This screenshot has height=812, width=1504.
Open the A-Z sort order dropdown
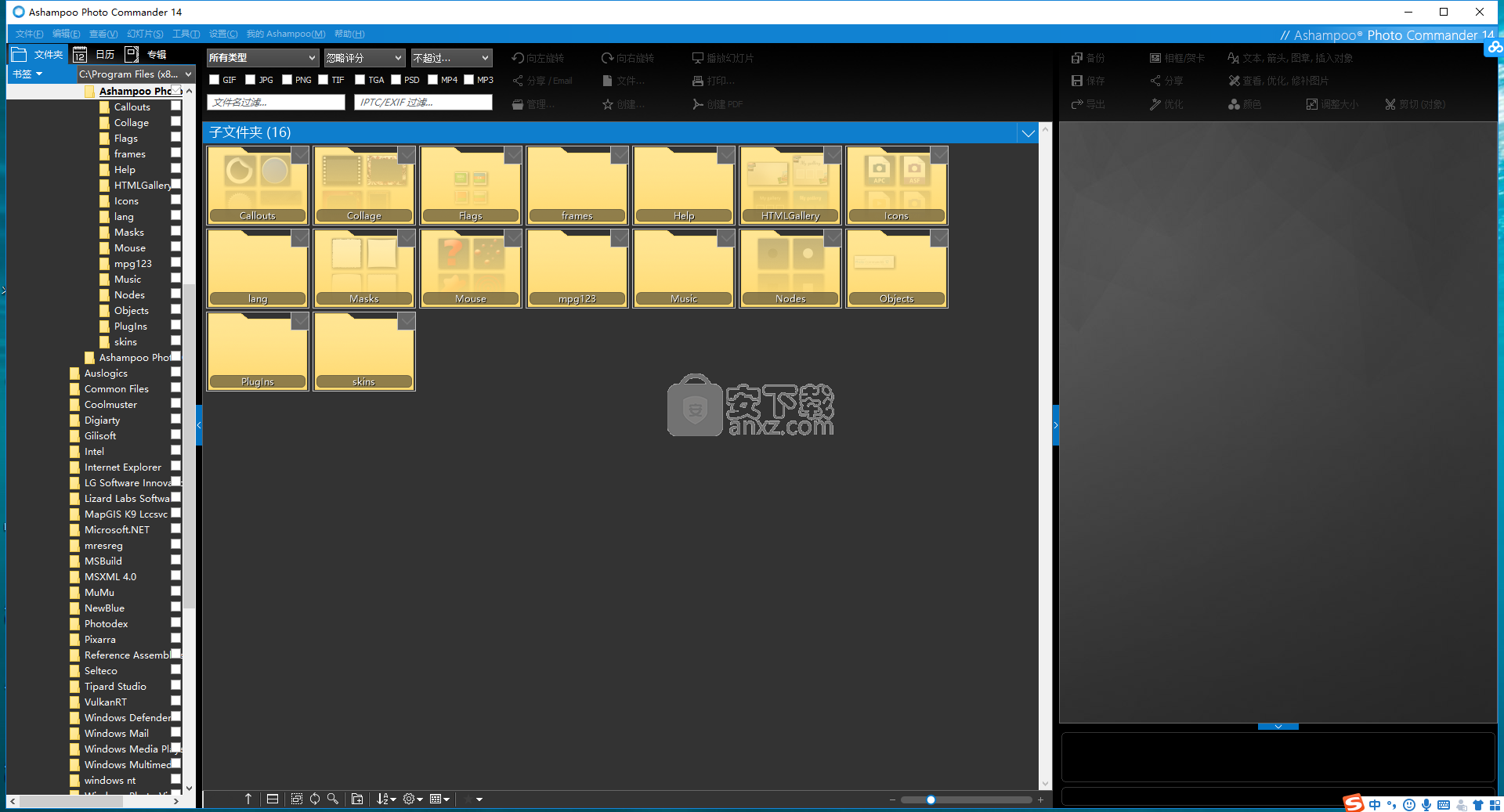[386, 799]
